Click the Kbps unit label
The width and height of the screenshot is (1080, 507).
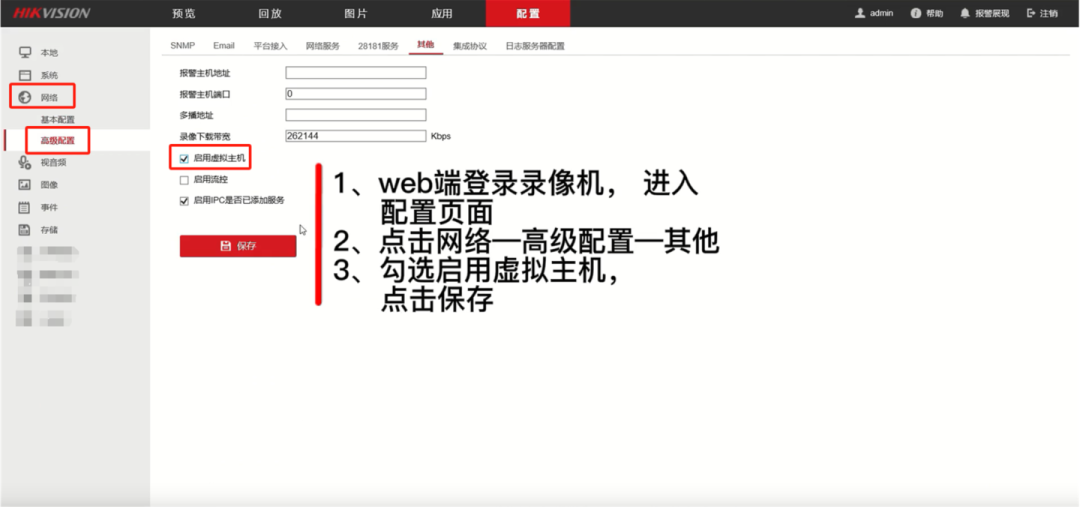(x=441, y=136)
